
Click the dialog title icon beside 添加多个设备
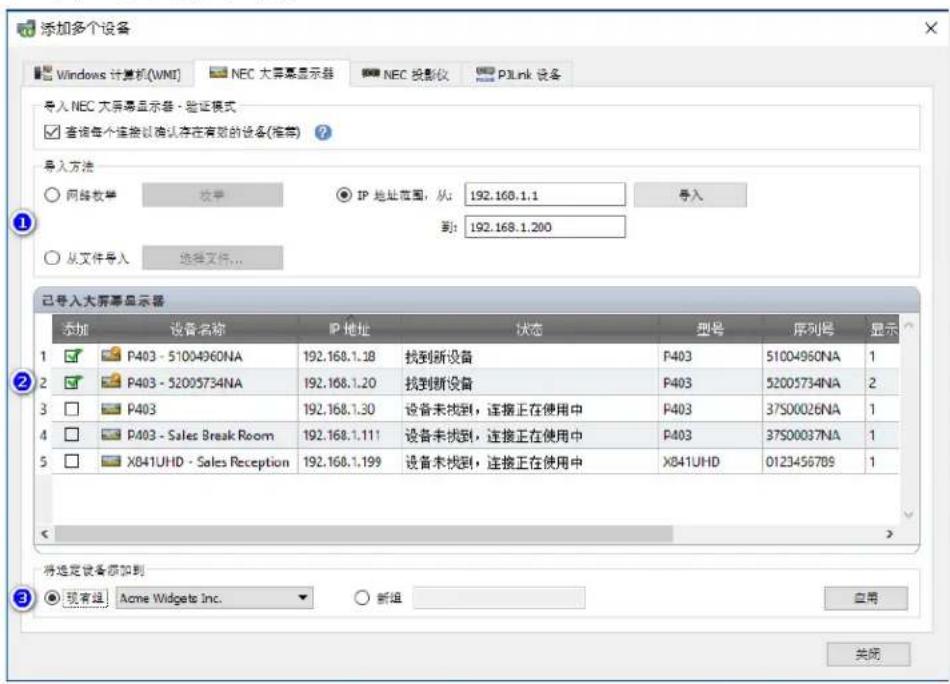26,28
